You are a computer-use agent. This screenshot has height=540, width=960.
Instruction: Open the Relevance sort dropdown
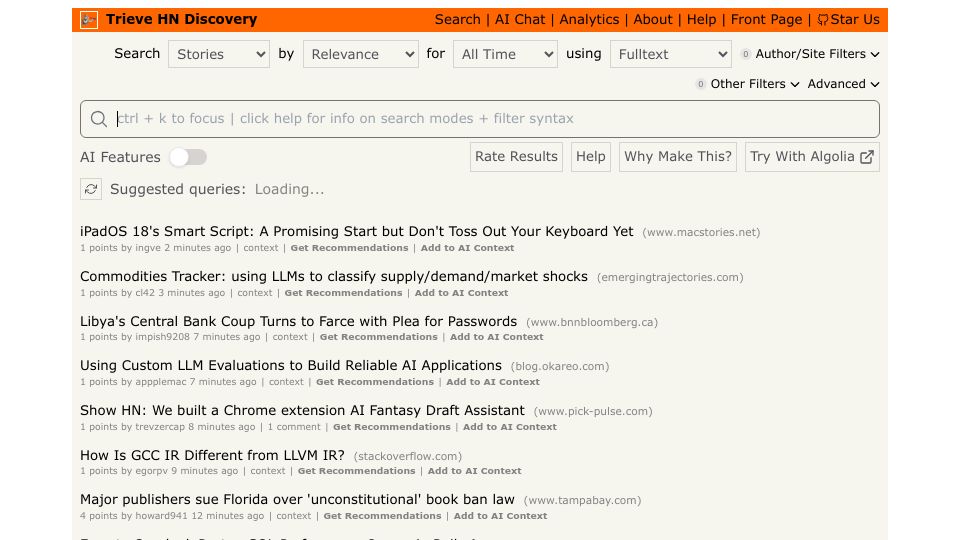tap(361, 54)
